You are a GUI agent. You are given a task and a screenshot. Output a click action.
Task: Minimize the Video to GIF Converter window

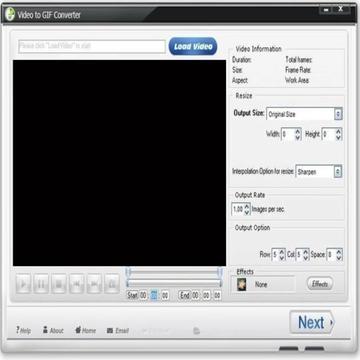tap(326, 10)
